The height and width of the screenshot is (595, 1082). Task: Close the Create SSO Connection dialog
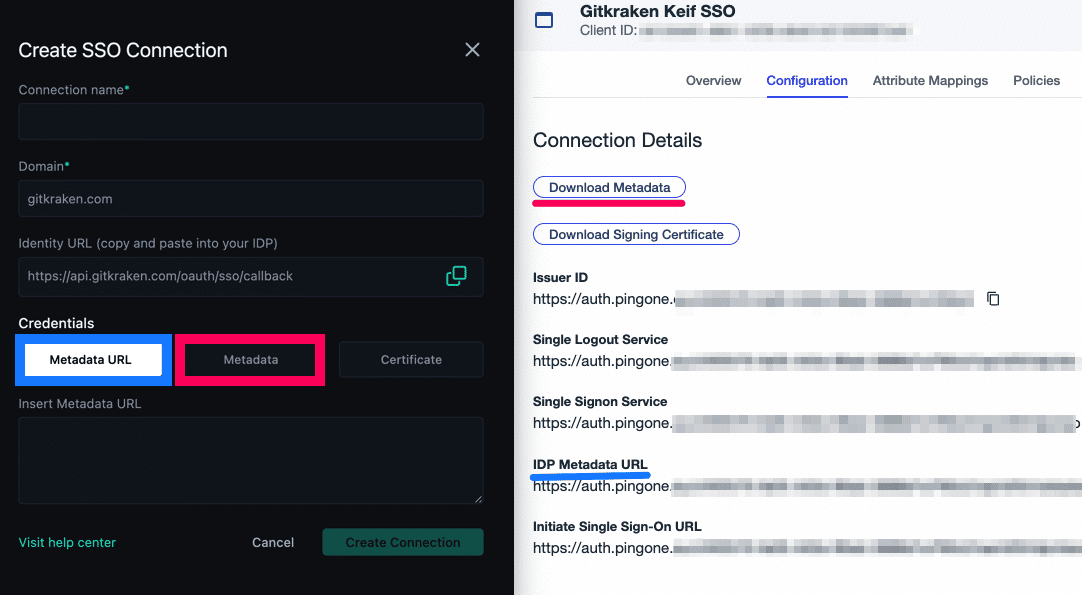pos(472,50)
